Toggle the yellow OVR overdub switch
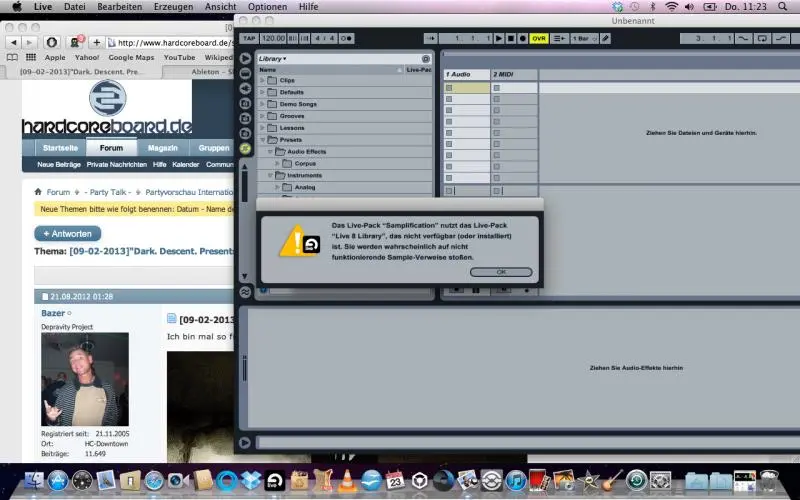 (539, 38)
